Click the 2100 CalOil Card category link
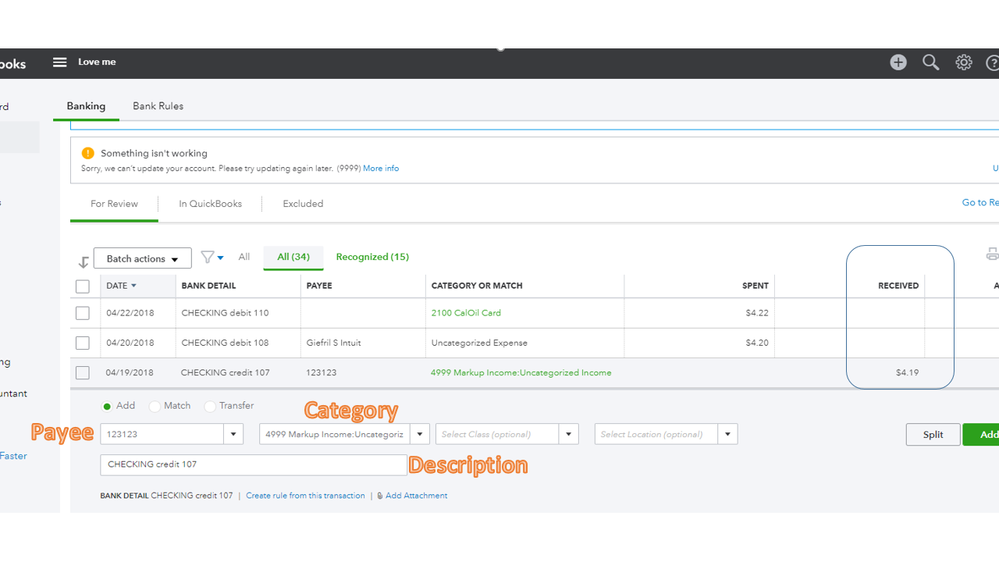Screen dimensions: 999x562 click(466, 313)
